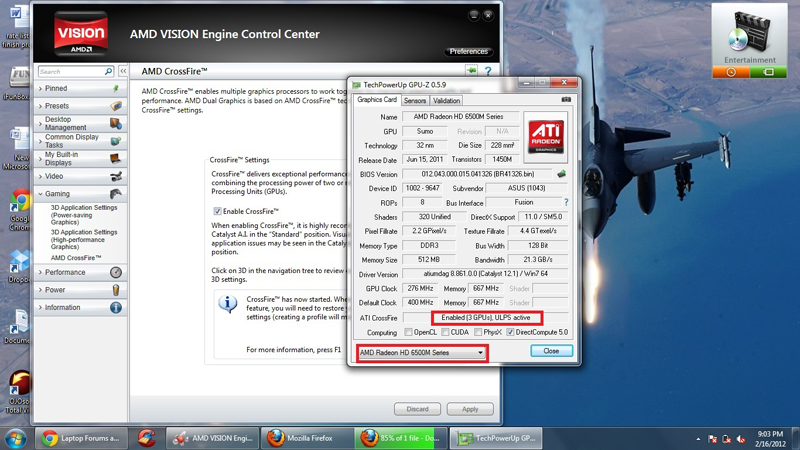The image size is (800, 450).
Task: Click the Firefox download progress taskbar button
Action: pos(401,438)
